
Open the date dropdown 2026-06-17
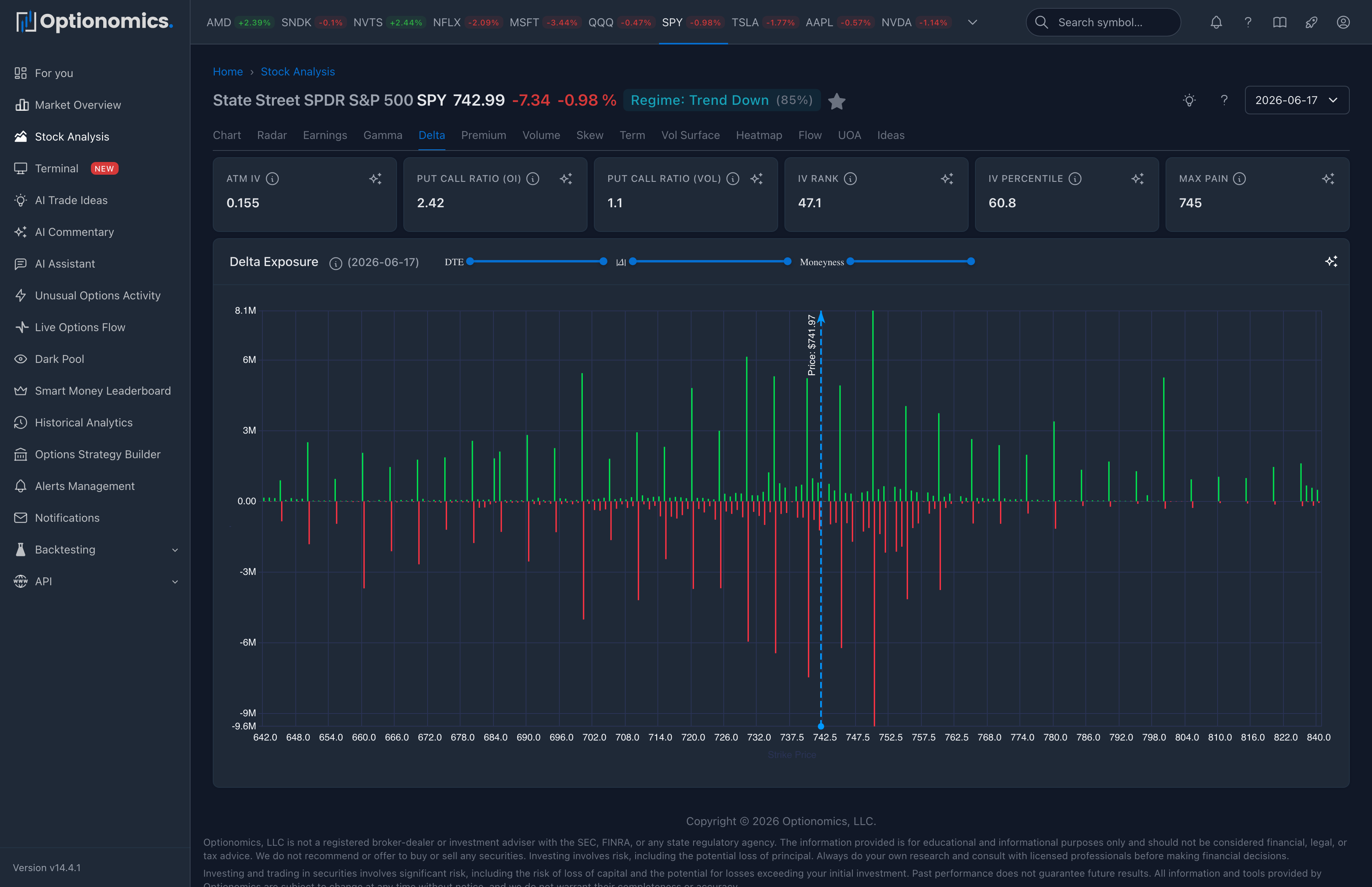[1297, 100]
